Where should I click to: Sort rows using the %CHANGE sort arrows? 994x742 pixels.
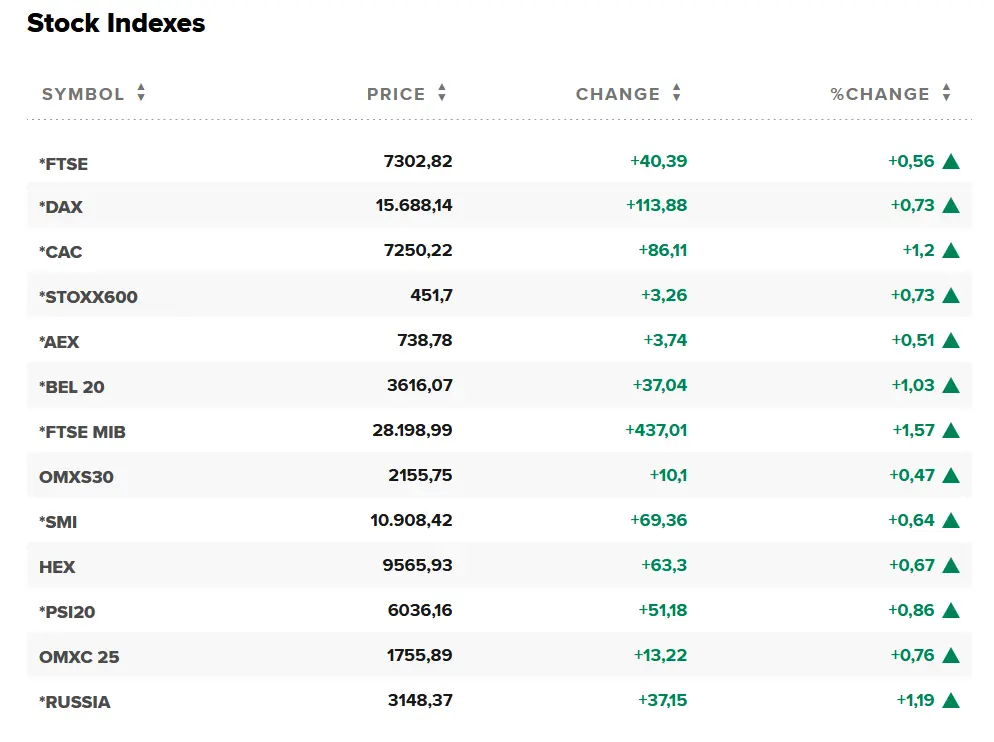(x=946, y=93)
